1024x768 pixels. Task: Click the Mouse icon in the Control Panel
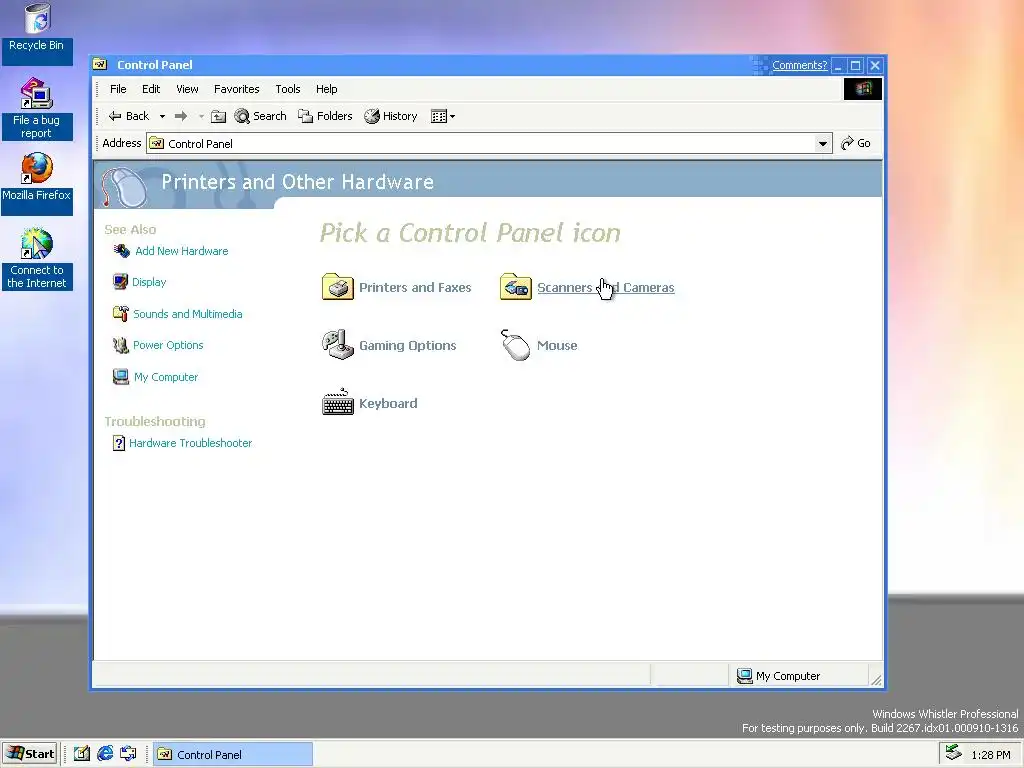pos(515,345)
